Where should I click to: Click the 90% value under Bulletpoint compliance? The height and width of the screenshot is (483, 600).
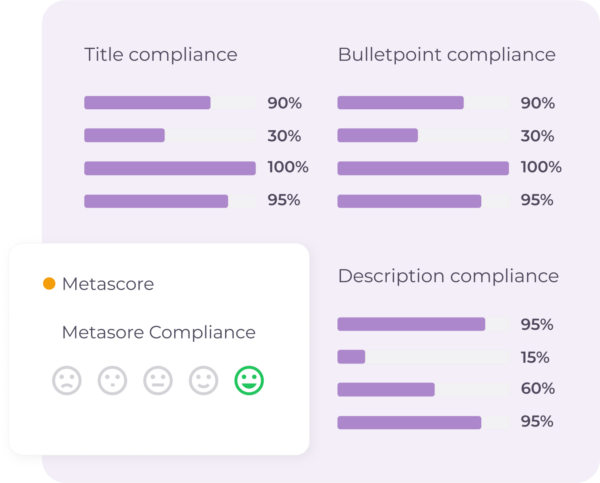(x=538, y=103)
